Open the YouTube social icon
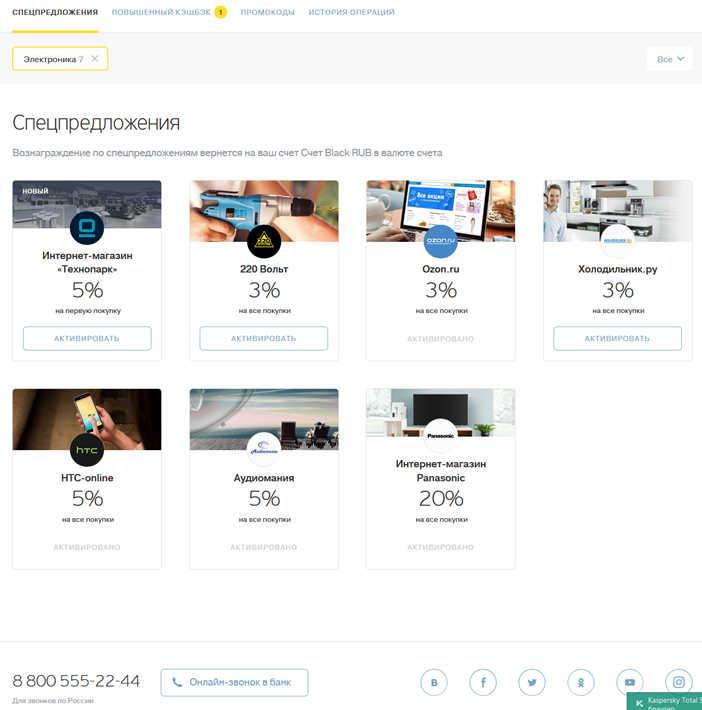The height and width of the screenshot is (710, 702). pyautogui.click(x=630, y=682)
